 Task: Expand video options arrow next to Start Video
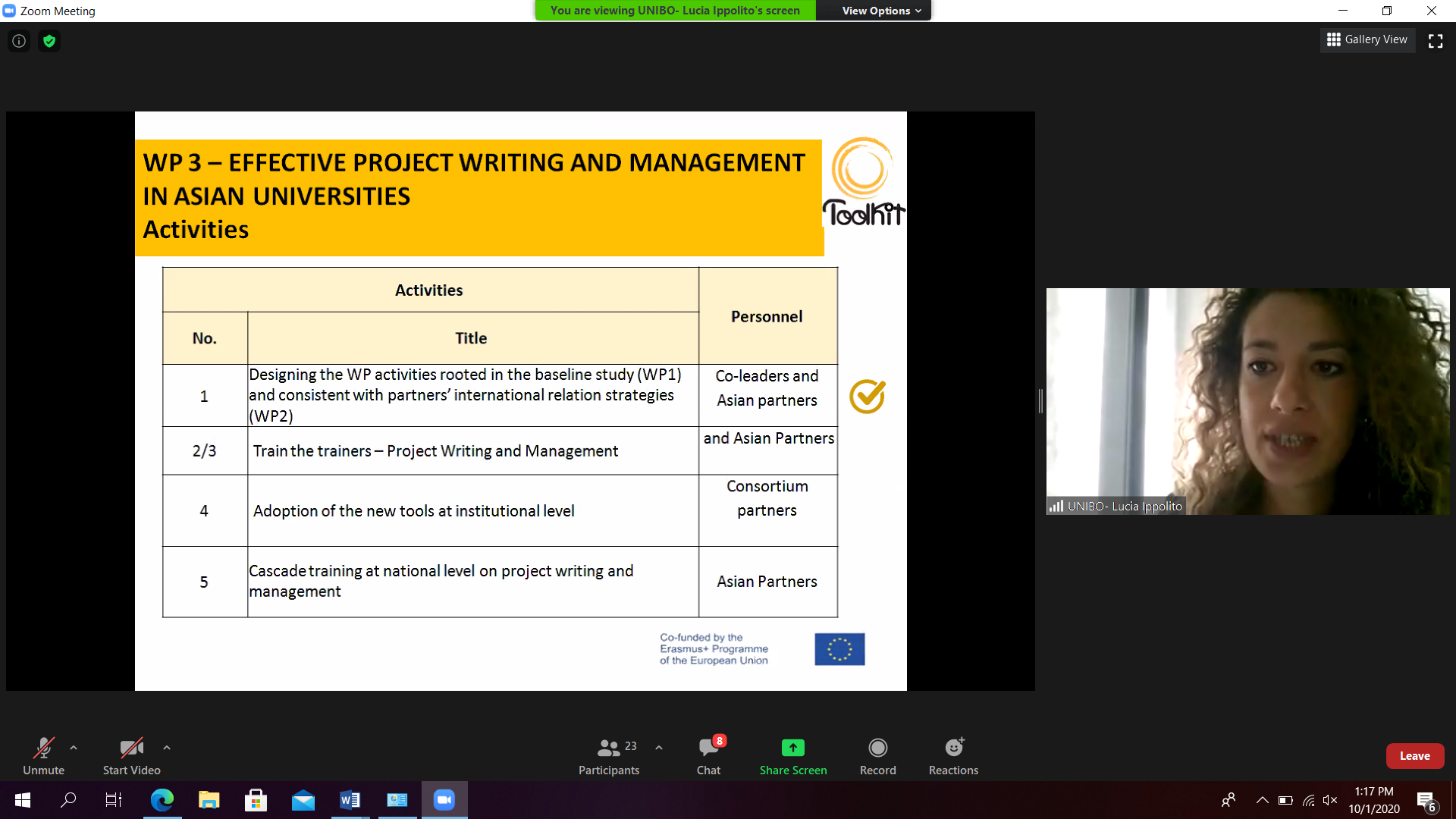click(167, 748)
